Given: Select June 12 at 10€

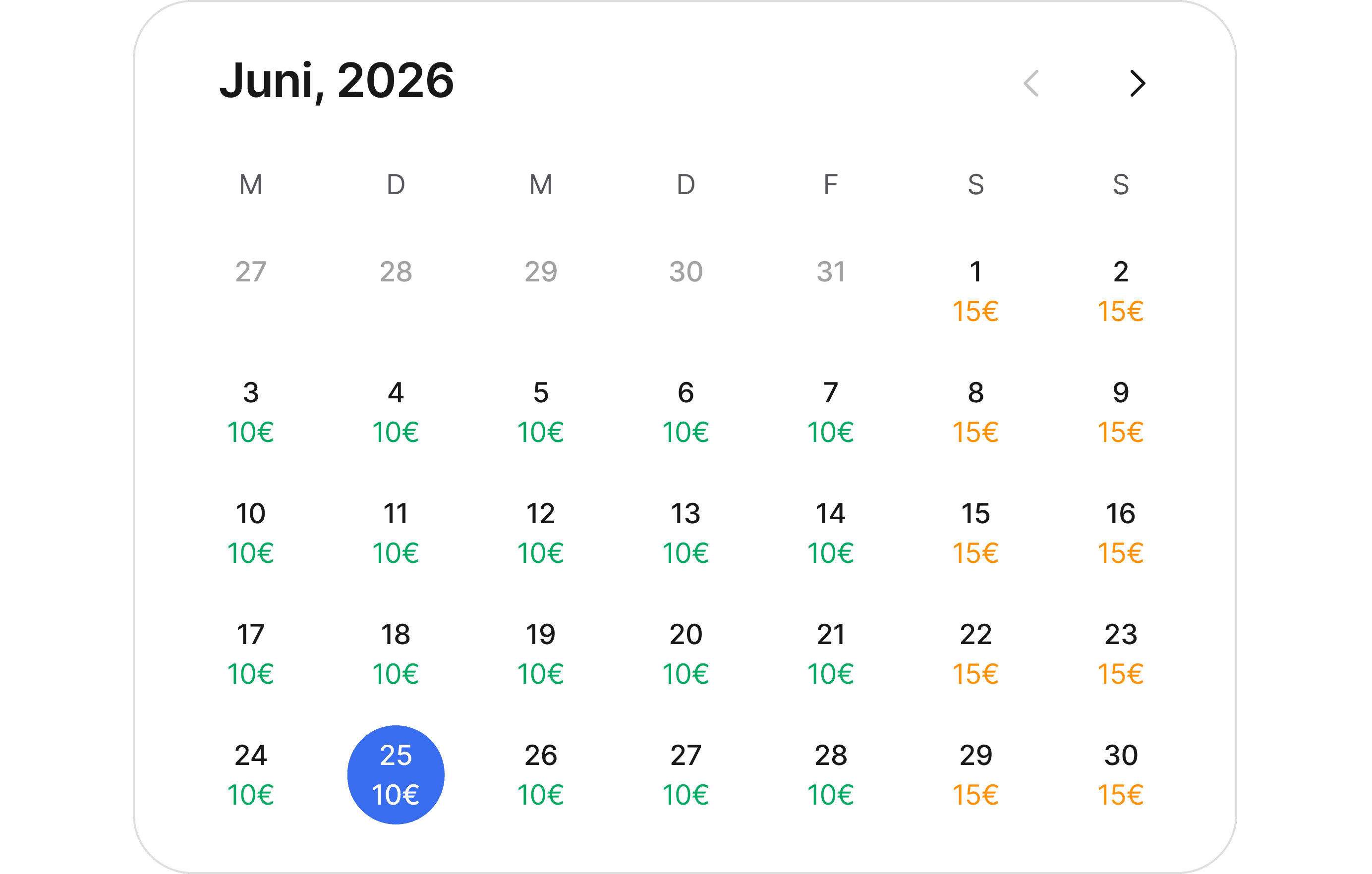Looking at the screenshot, I should coord(541,533).
